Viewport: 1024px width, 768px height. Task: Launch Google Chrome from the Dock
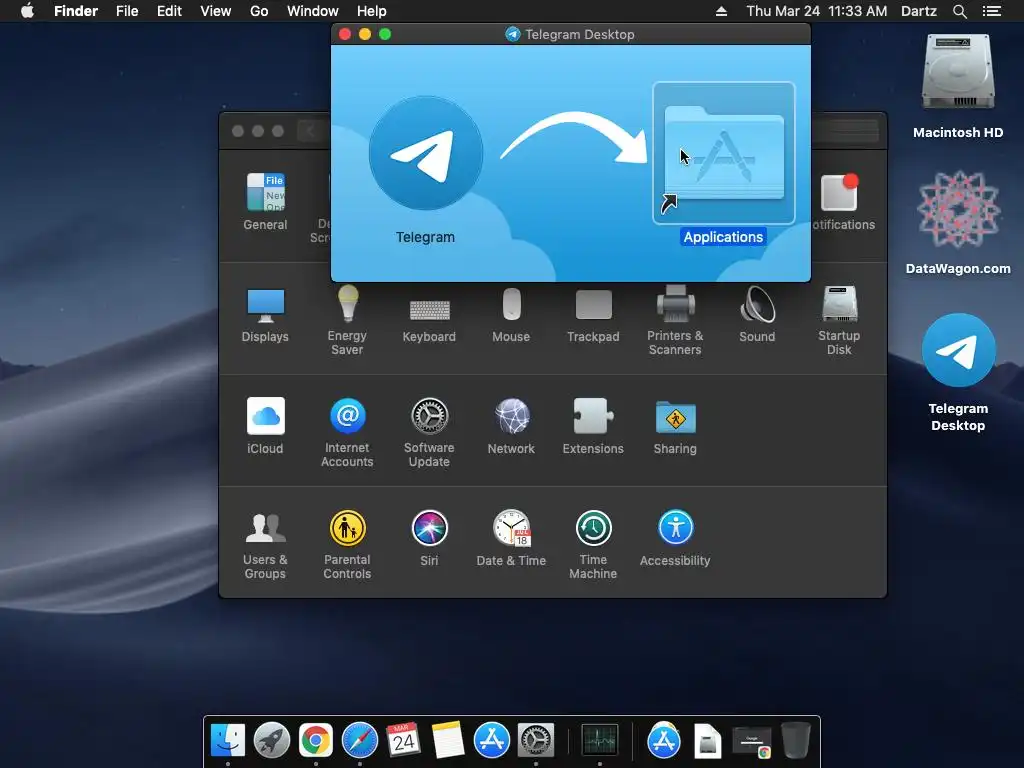[315, 741]
